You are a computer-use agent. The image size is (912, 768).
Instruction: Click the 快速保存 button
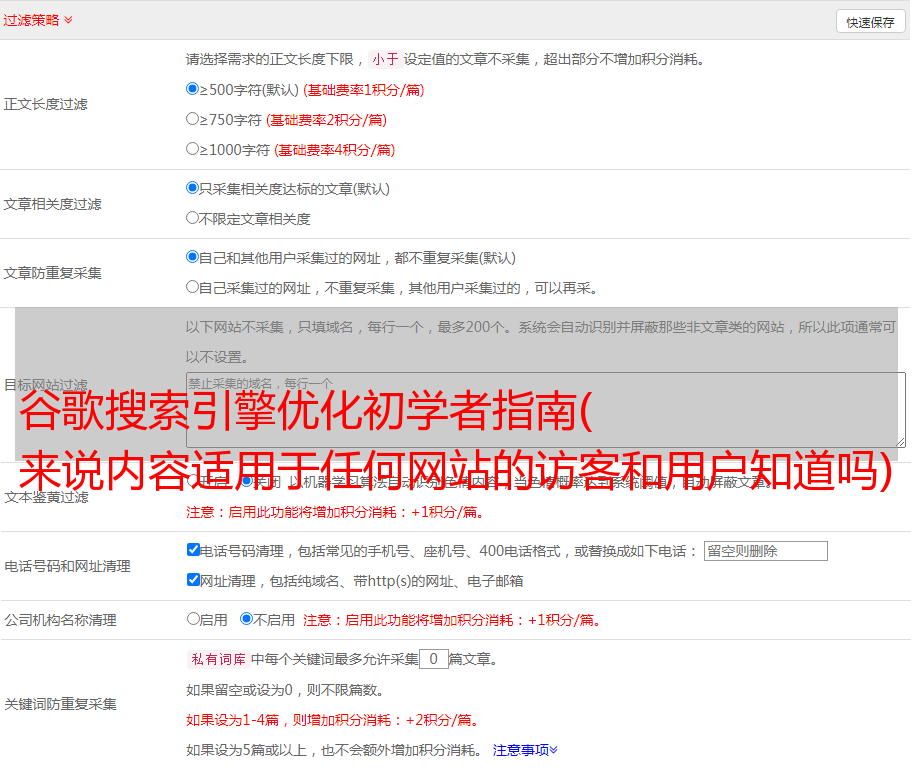click(x=870, y=22)
